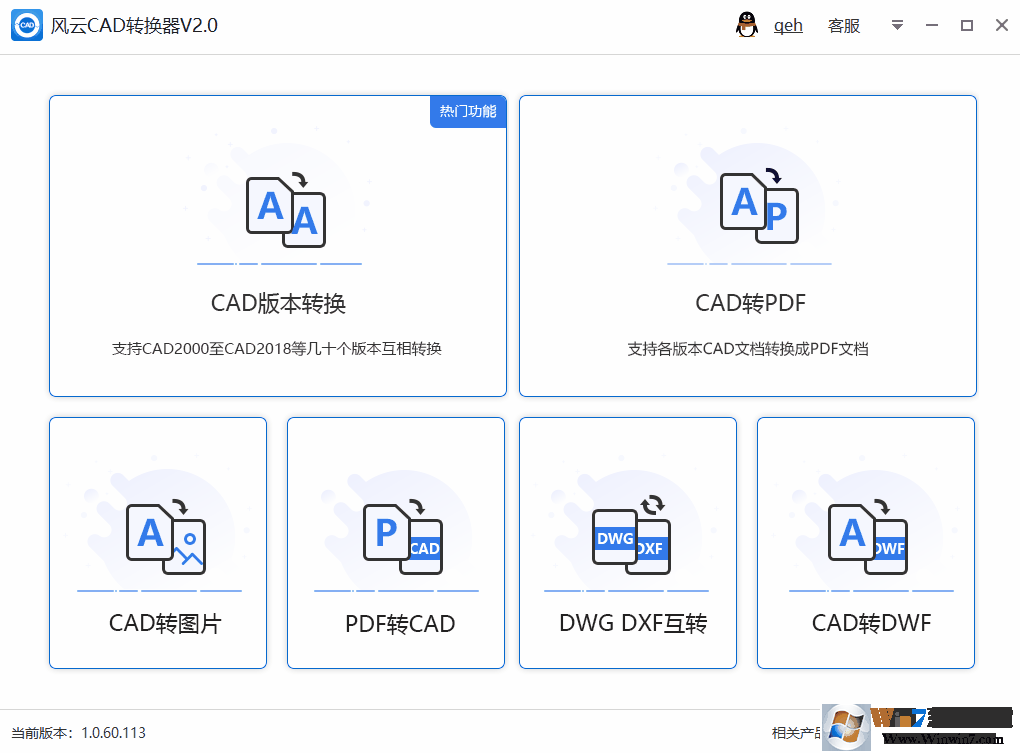1020x753 pixels.
Task: Open the CAD转PDF conversion tool
Action: [x=747, y=246]
